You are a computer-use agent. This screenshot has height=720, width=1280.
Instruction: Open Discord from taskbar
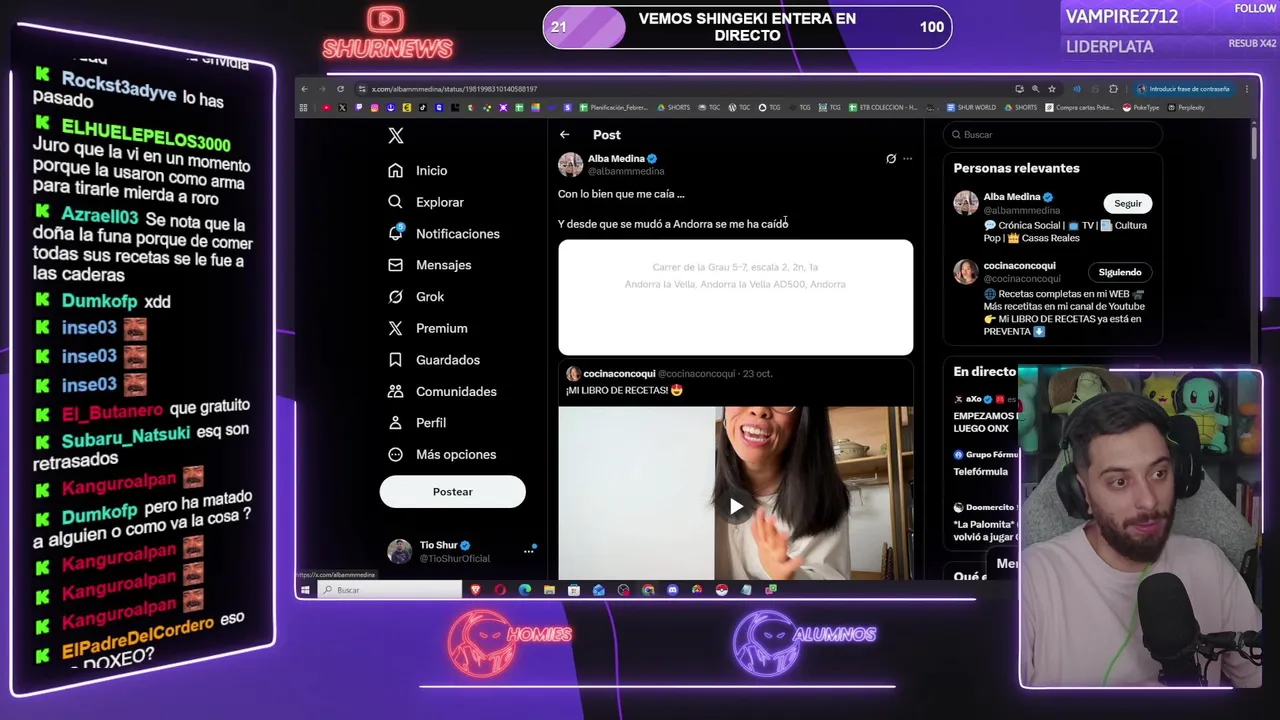pyautogui.click(x=672, y=590)
